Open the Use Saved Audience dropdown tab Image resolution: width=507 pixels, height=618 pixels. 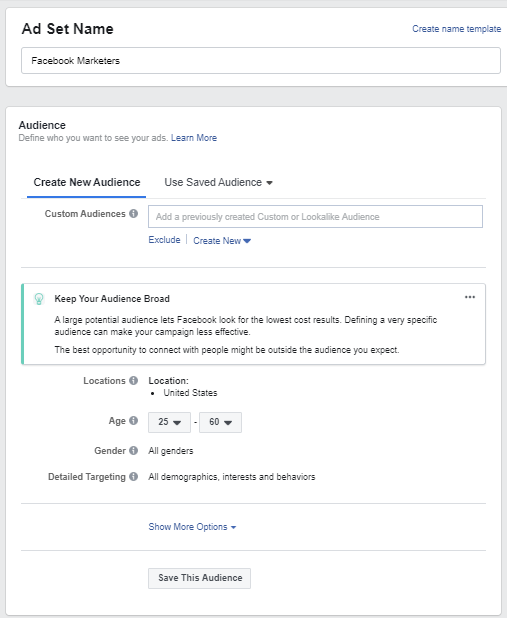218,182
